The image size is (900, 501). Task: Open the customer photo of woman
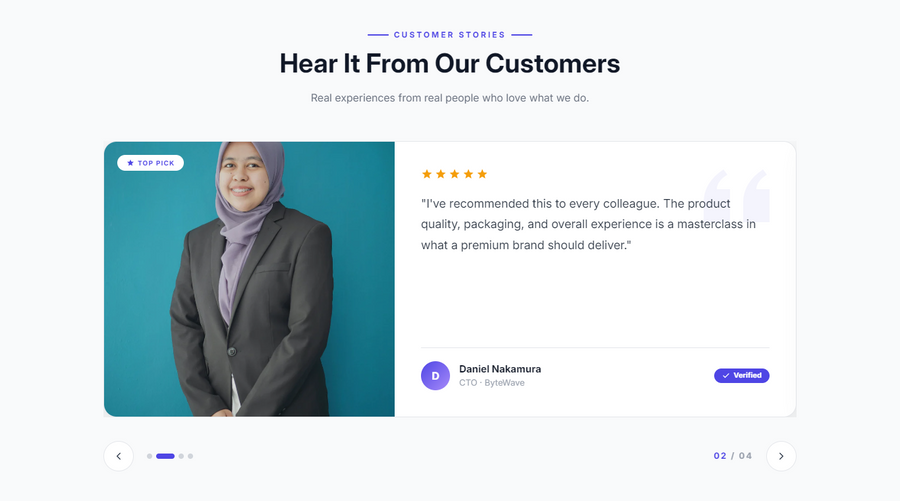pos(249,279)
